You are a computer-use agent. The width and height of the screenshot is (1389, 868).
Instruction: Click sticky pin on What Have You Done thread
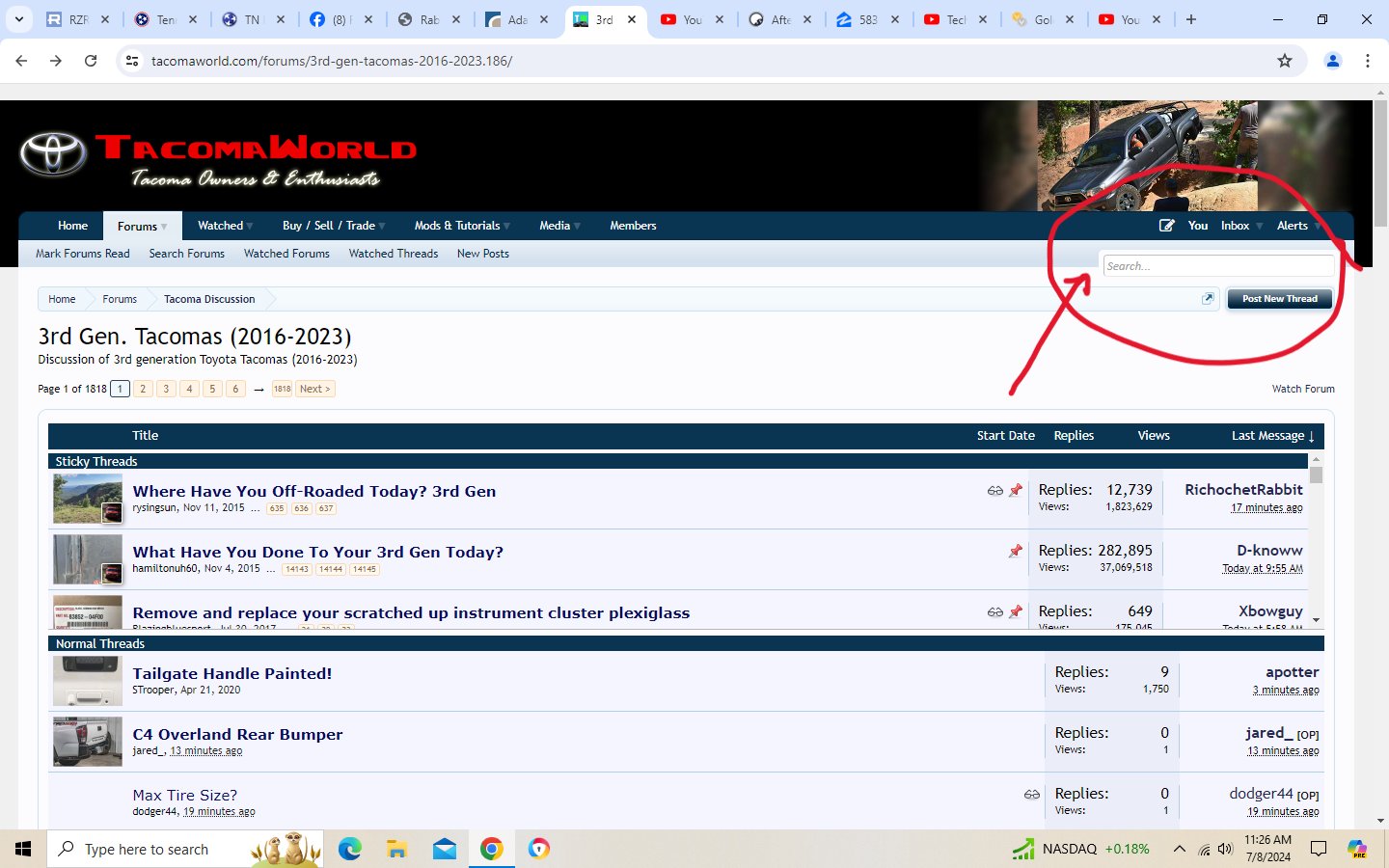(x=1016, y=552)
